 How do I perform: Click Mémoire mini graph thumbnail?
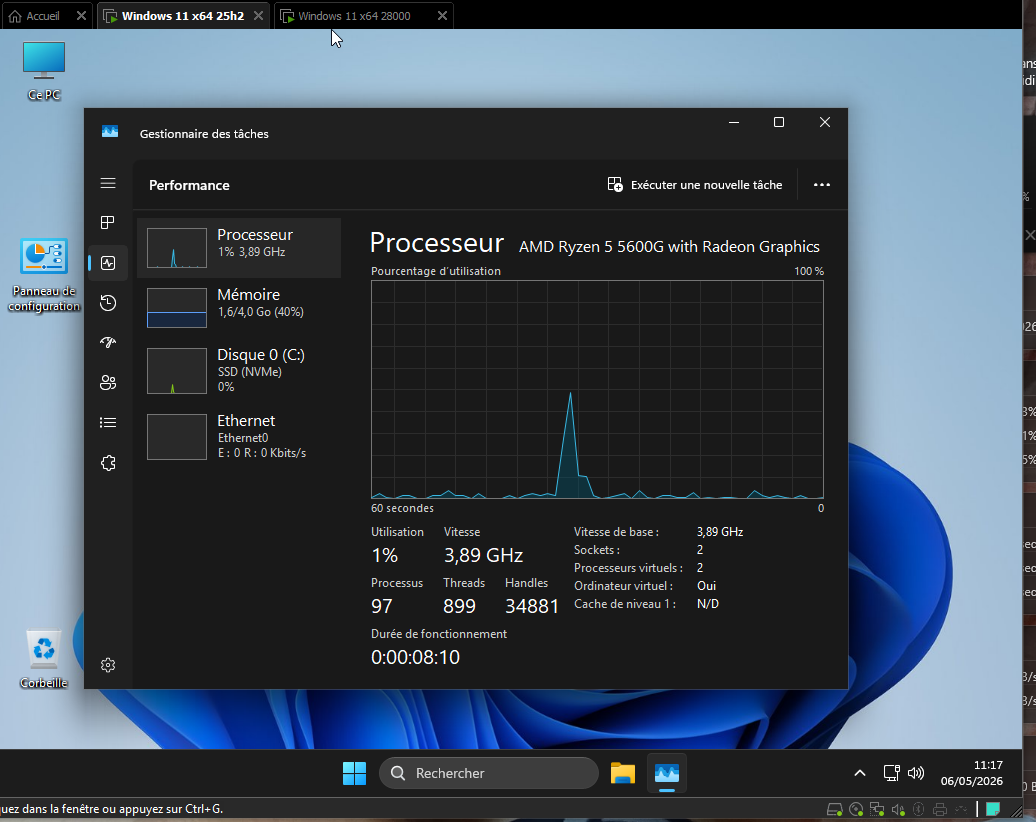pyautogui.click(x=176, y=308)
